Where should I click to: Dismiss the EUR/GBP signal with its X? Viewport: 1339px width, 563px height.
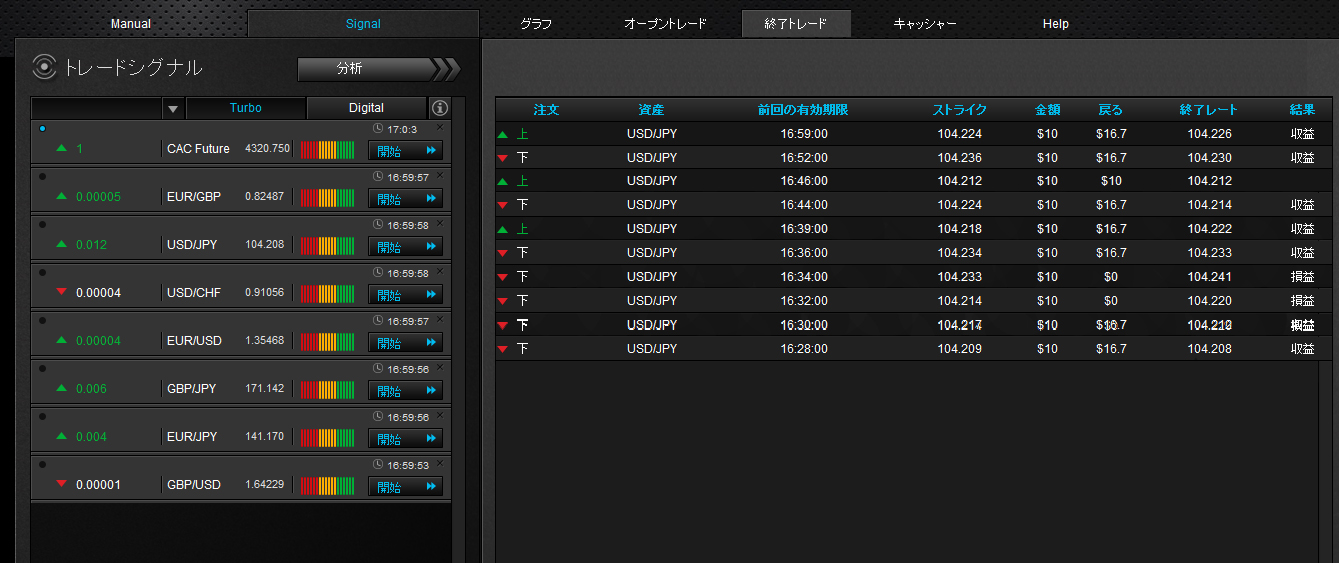click(440, 175)
